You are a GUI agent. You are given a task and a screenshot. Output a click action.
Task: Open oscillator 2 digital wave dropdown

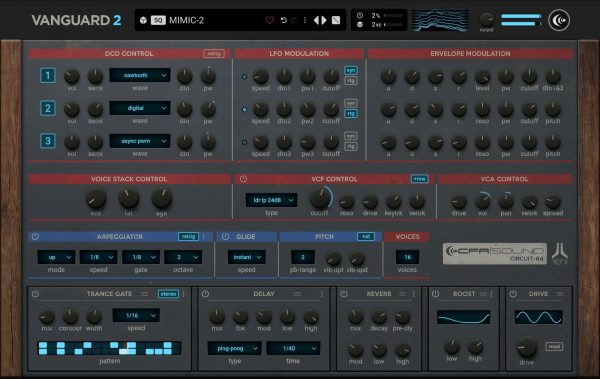click(x=140, y=108)
